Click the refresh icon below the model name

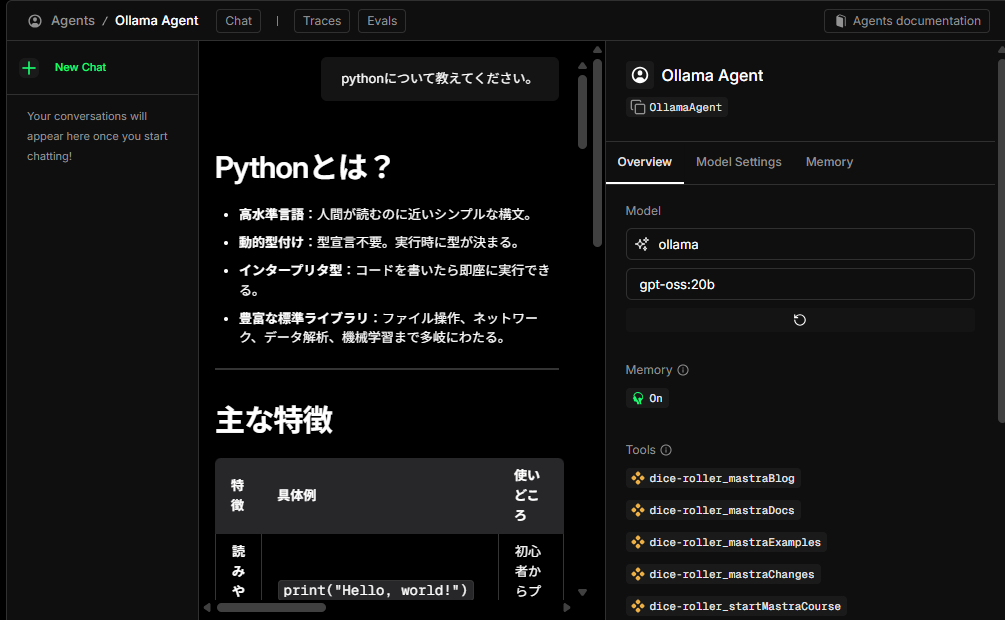[x=799, y=319]
